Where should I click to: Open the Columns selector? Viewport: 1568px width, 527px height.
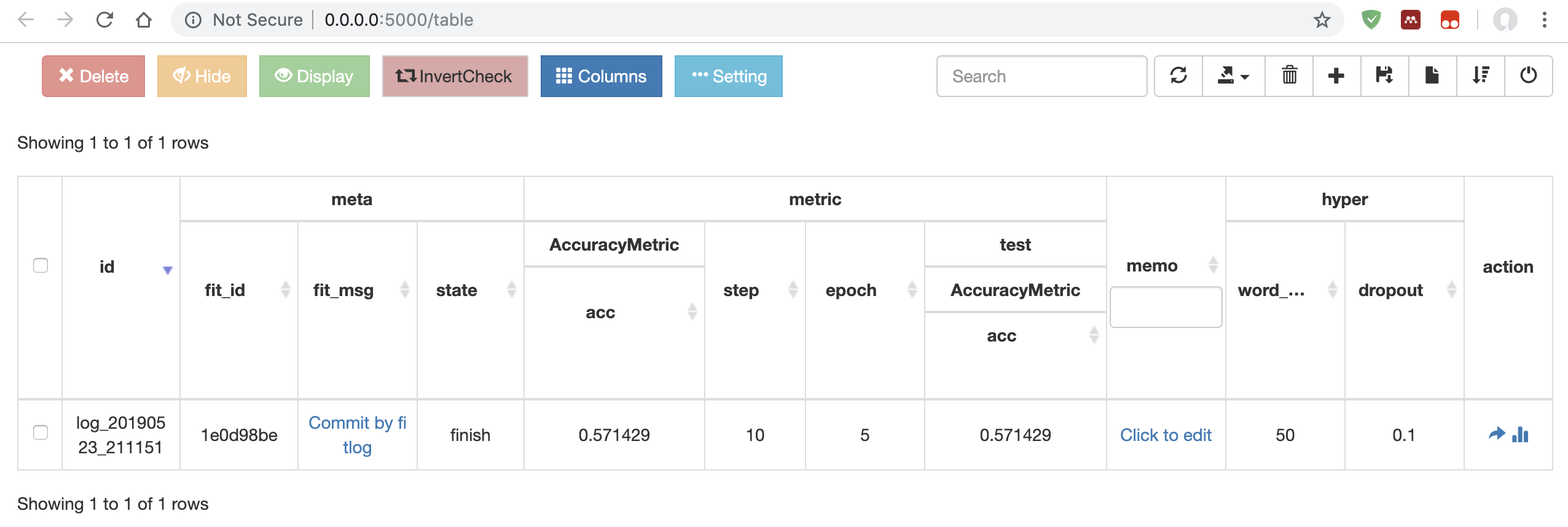(601, 76)
